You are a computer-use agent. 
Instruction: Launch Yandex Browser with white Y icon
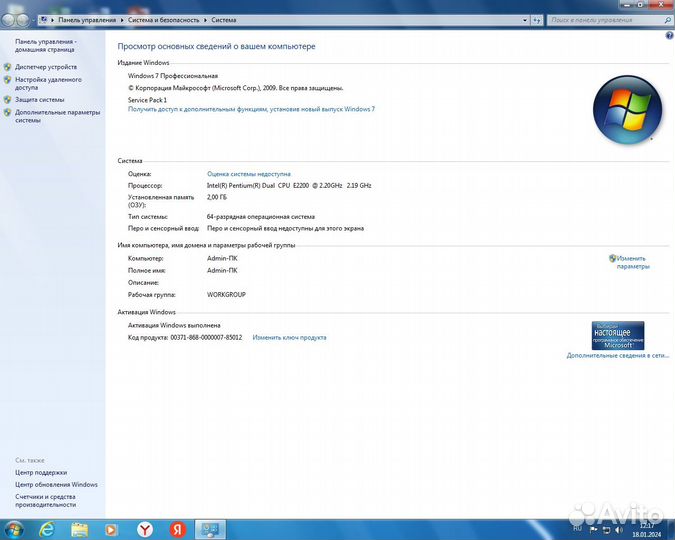pyautogui.click(x=145, y=530)
